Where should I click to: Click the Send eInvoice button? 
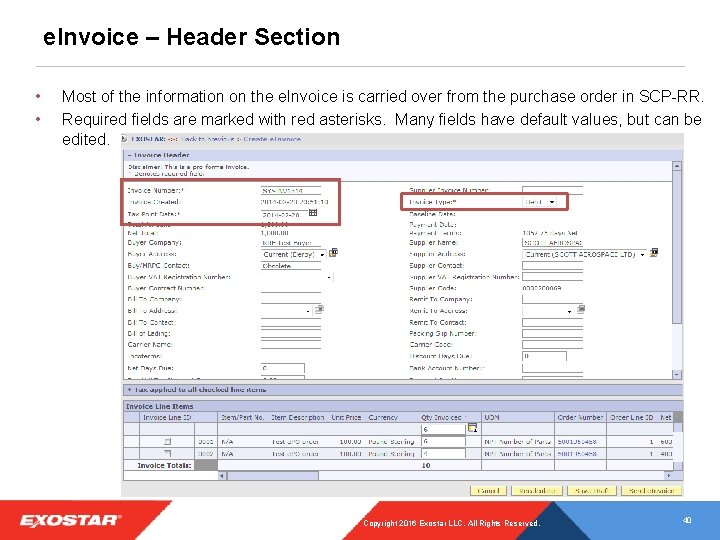pos(652,490)
